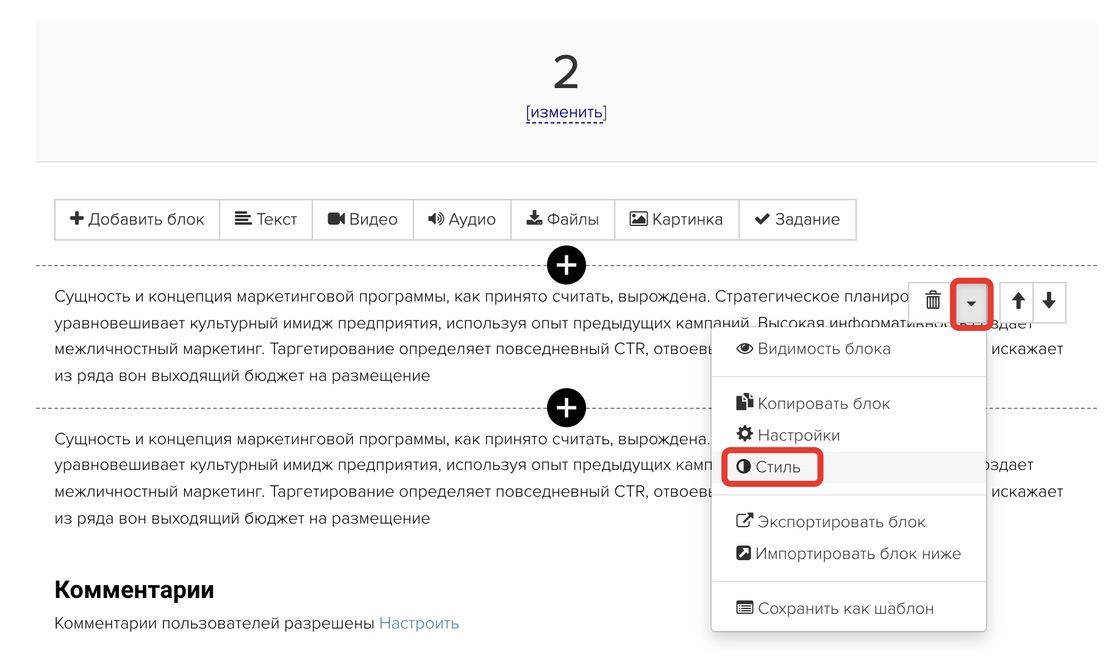Add a Видео block

point(363,220)
